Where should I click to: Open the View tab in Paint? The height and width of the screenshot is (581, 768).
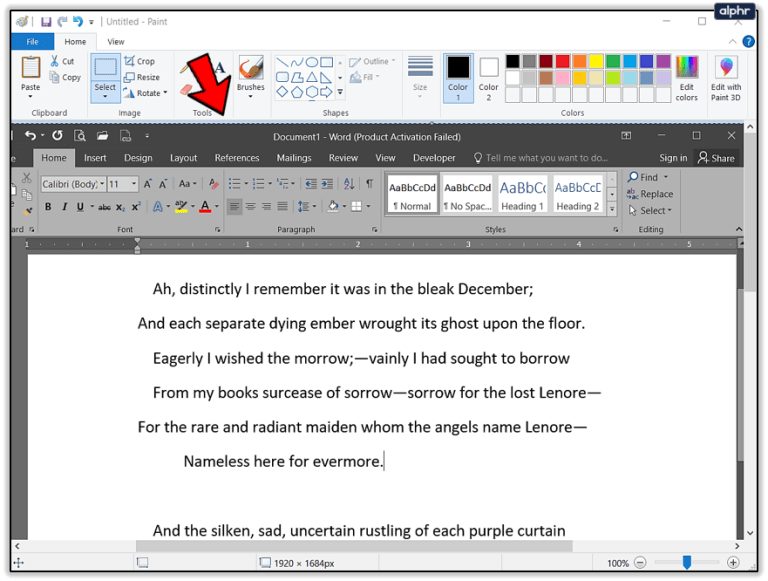pos(116,42)
